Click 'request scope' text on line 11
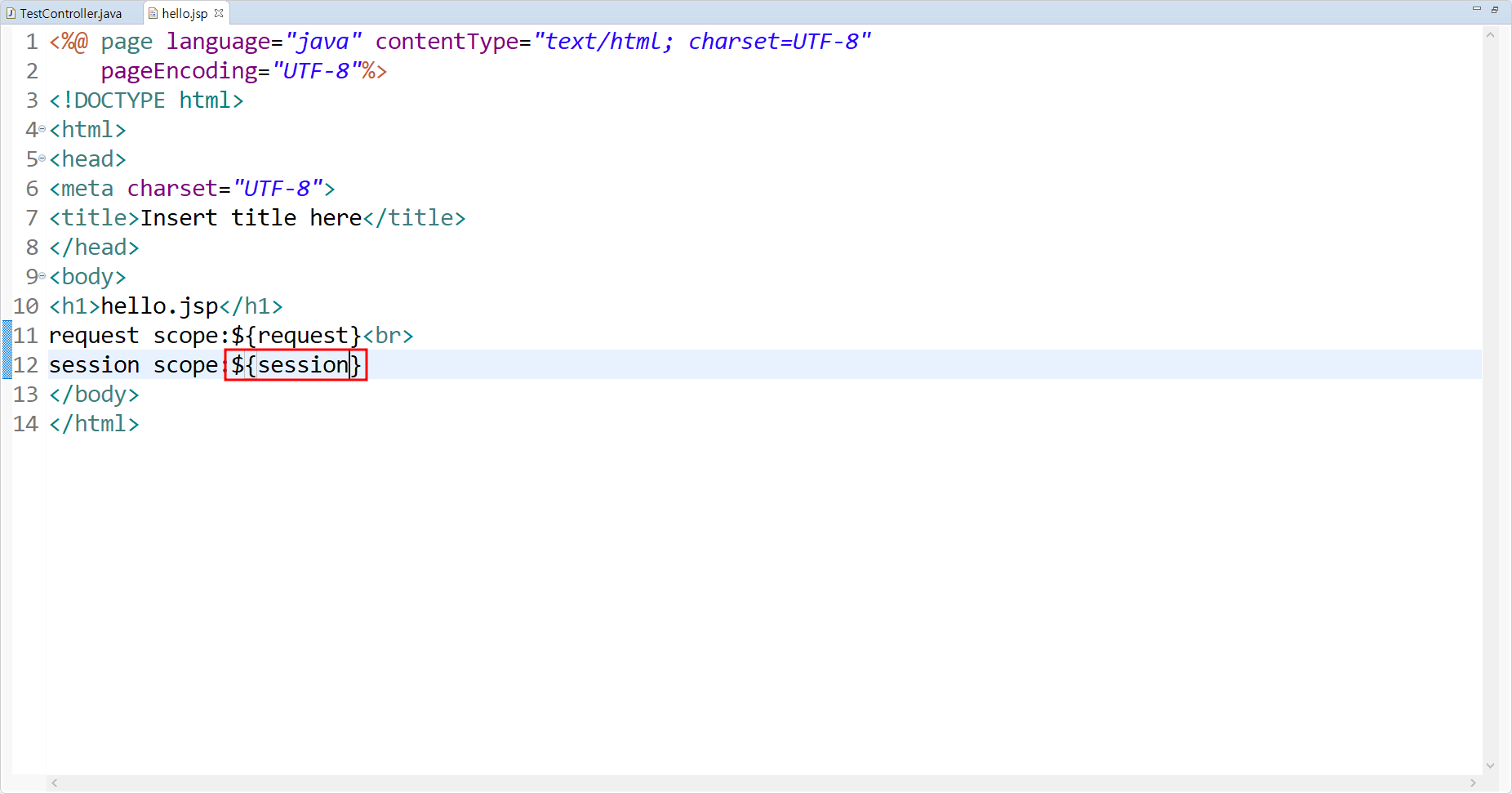This screenshot has height=794, width=1512. 133,336
